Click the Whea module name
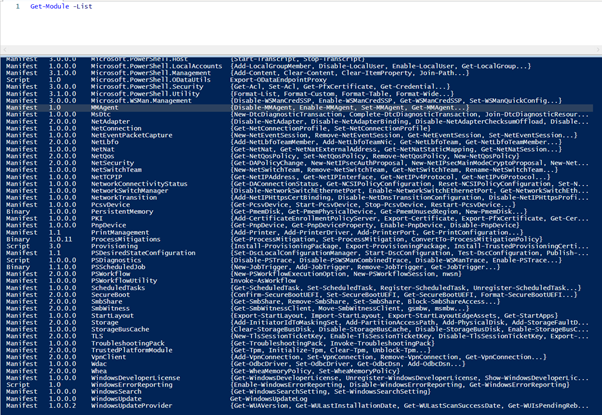 click(99, 371)
